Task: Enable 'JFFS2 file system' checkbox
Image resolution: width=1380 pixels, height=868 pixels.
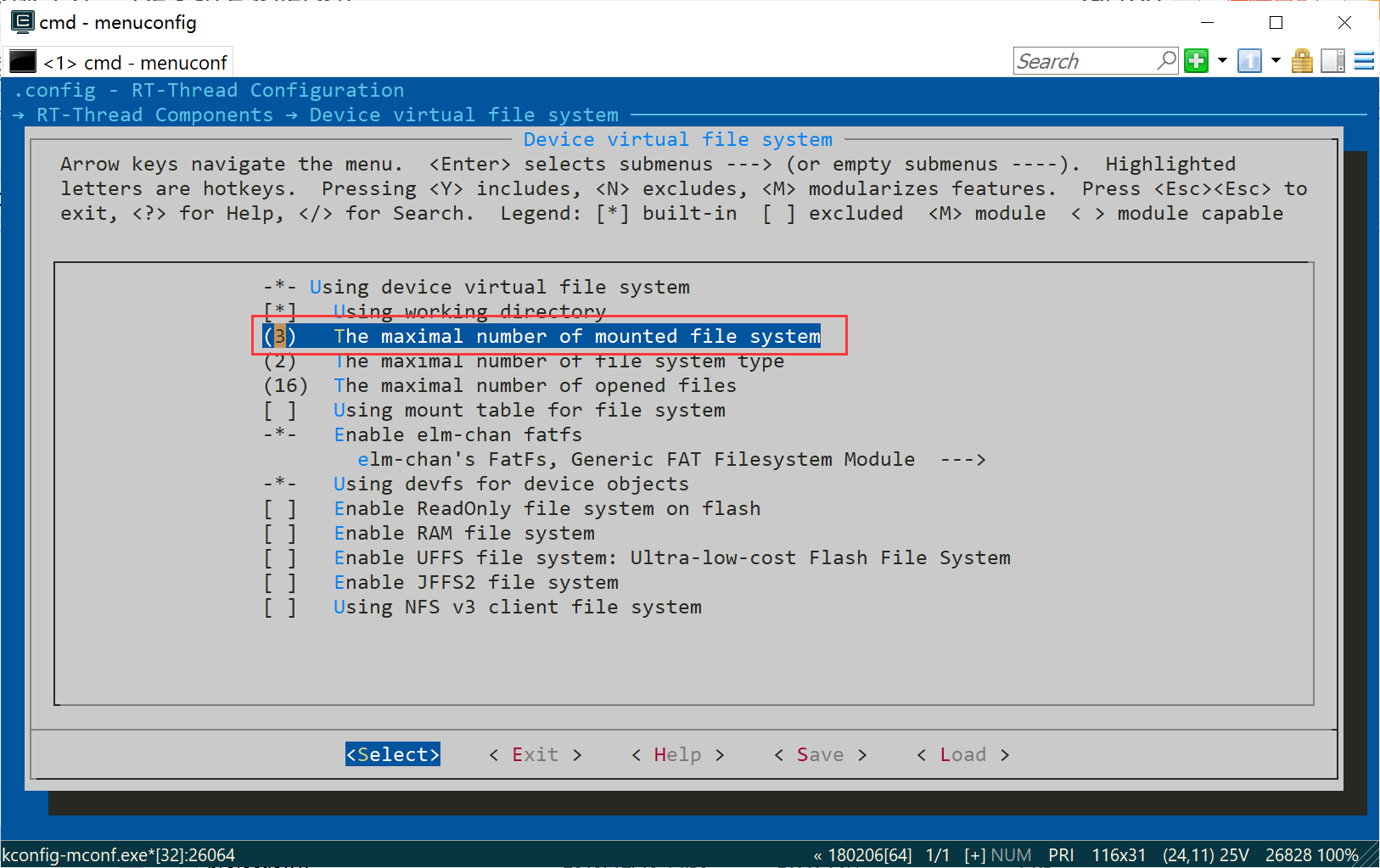Action: pyautogui.click(x=440, y=582)
